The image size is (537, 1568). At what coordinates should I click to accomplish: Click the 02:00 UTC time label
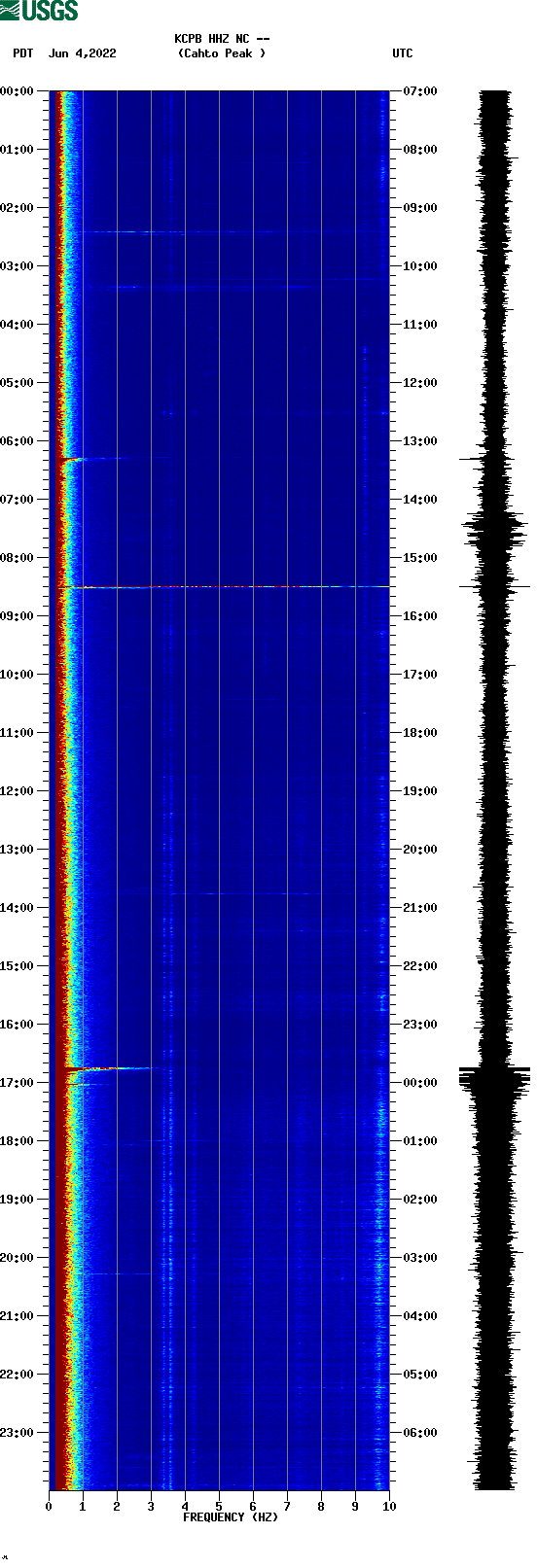420,1200
